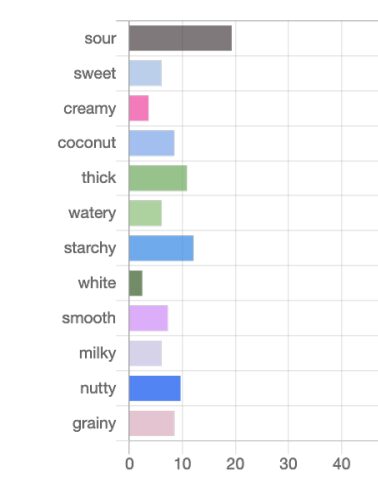Click the 20 axis tick label
This screenshot has height=499, width=378.
235,464
